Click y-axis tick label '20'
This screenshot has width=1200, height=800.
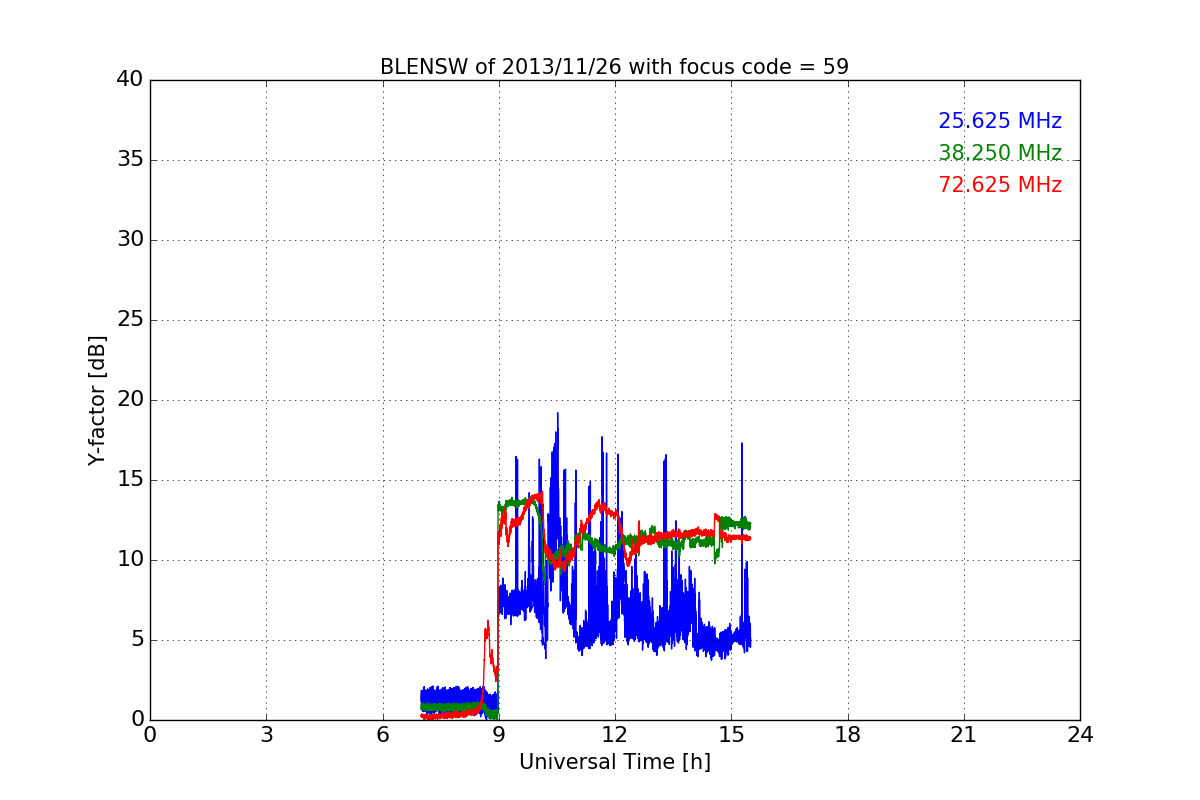tap(130, 400)
